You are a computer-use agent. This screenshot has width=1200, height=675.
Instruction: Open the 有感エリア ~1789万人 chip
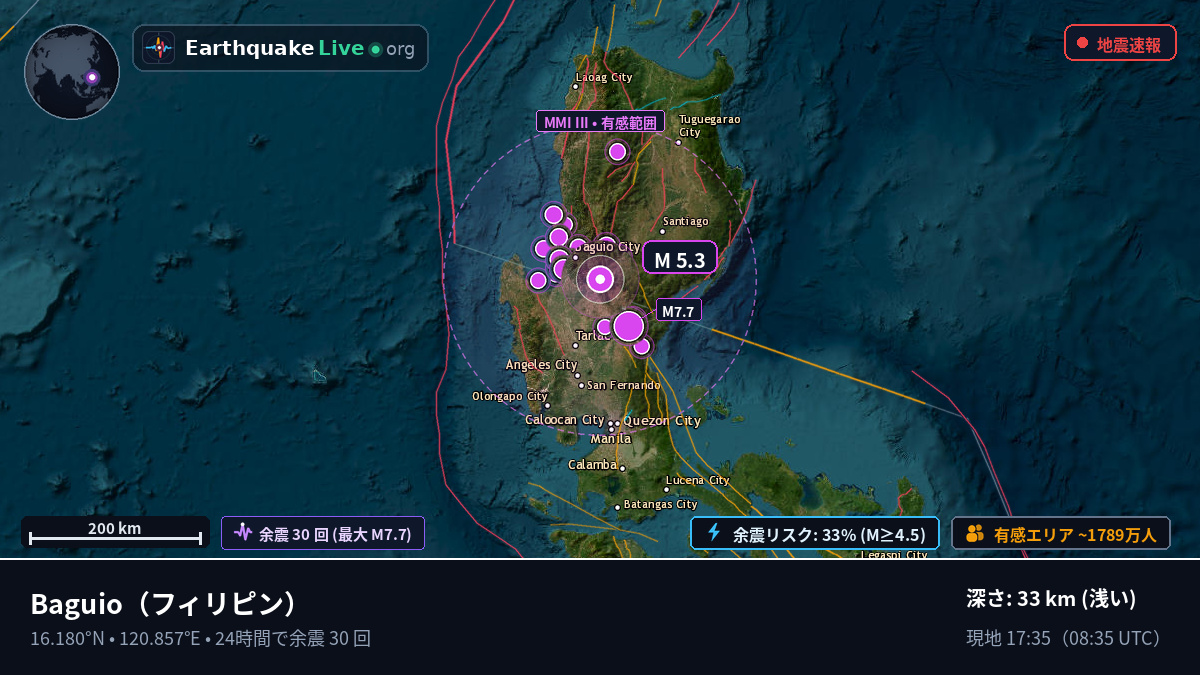click(x=1061, y=534)
